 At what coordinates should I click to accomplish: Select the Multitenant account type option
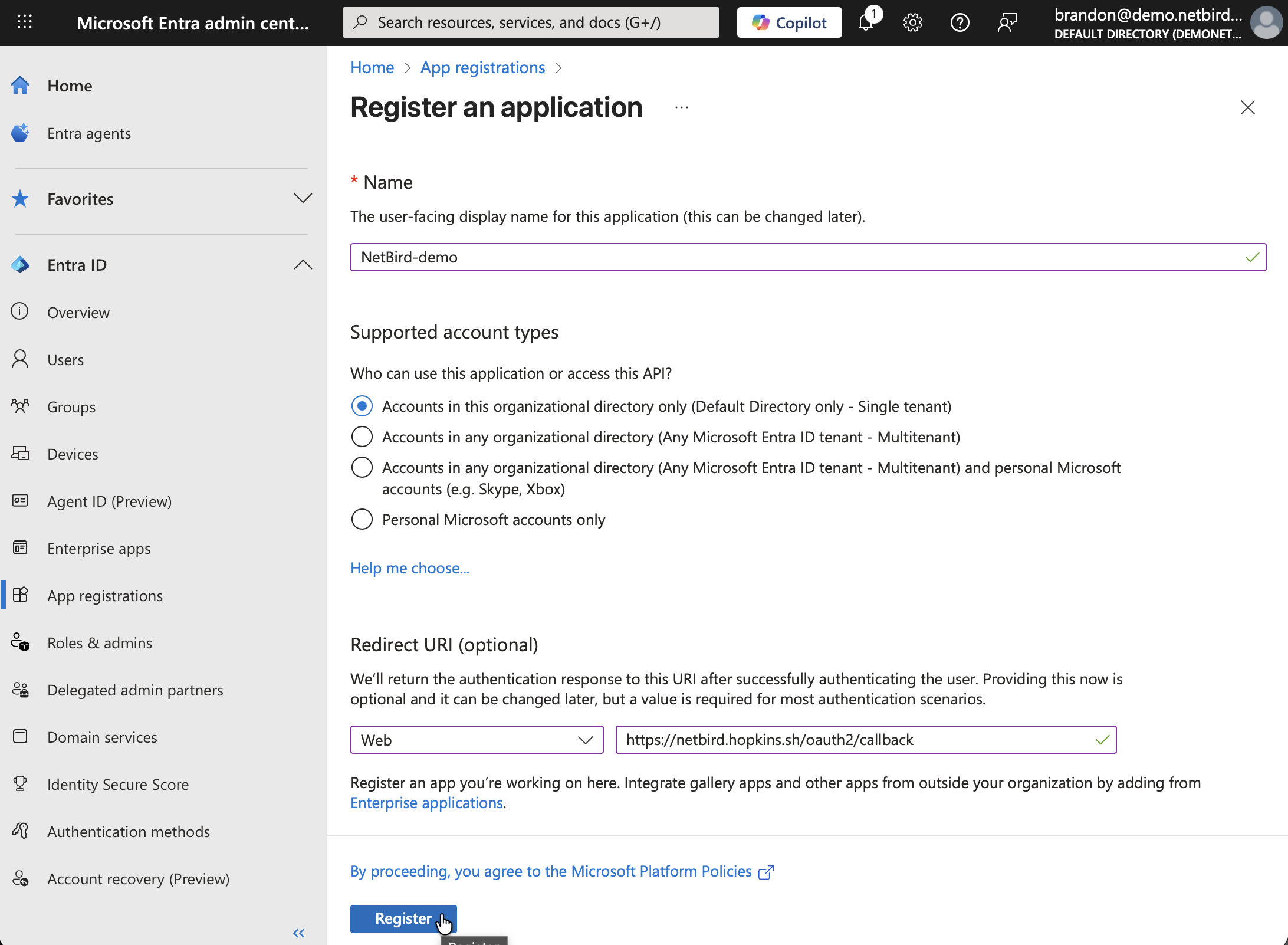pos(362,437)
